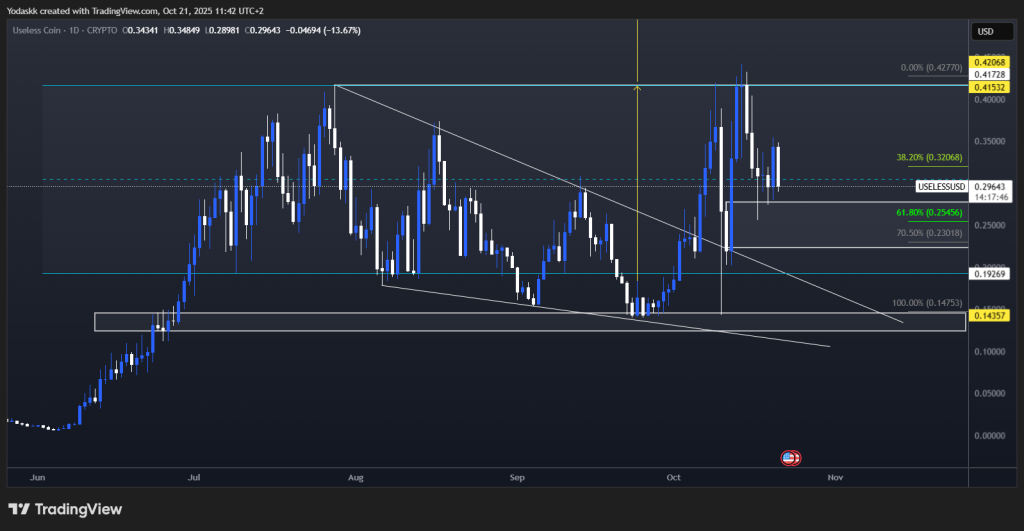Select the close value C0.29643 in the header

point(263,31)
